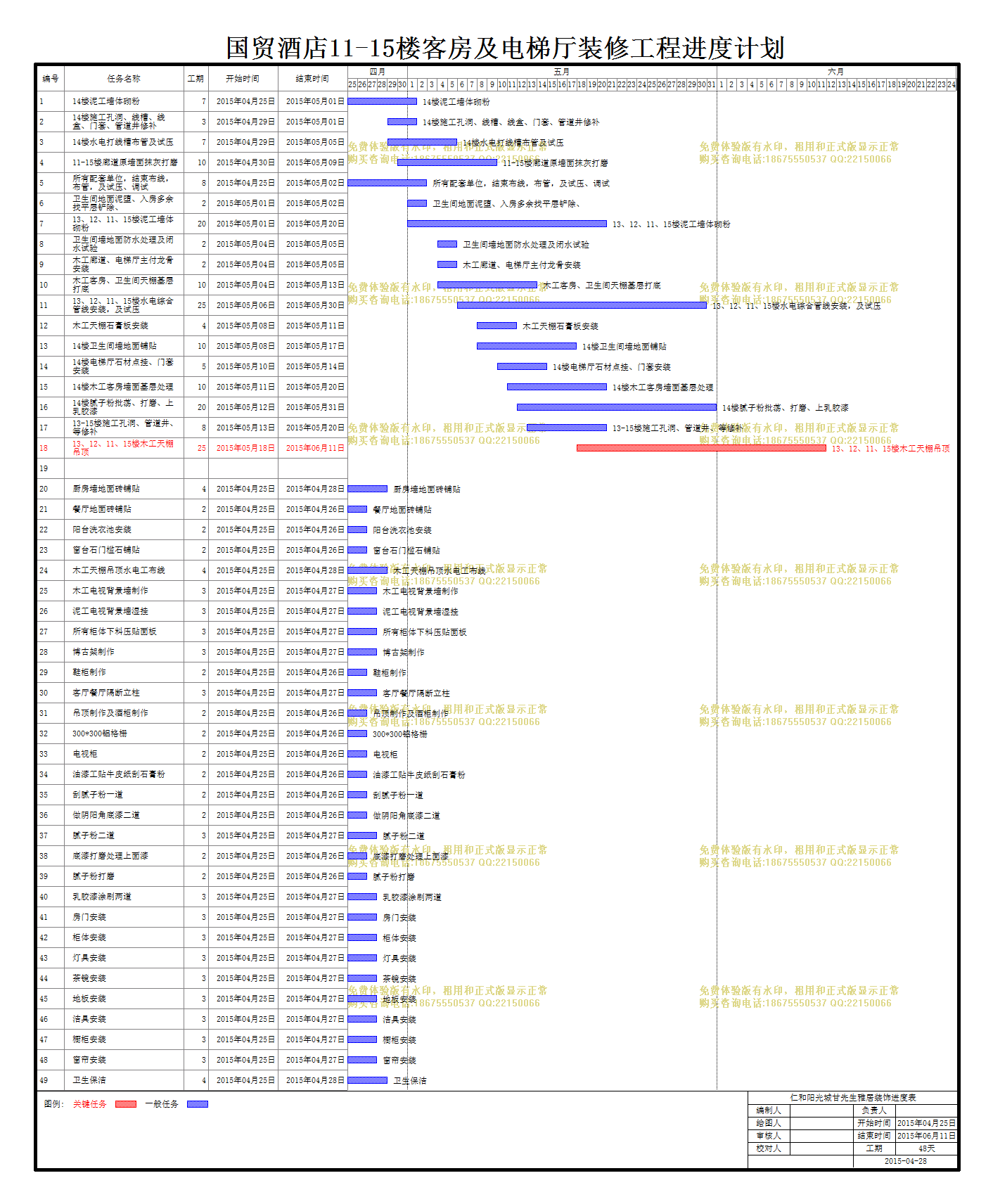Click the 六月 month header in timeline
The image size is (993, 1204).
[836, 72]
